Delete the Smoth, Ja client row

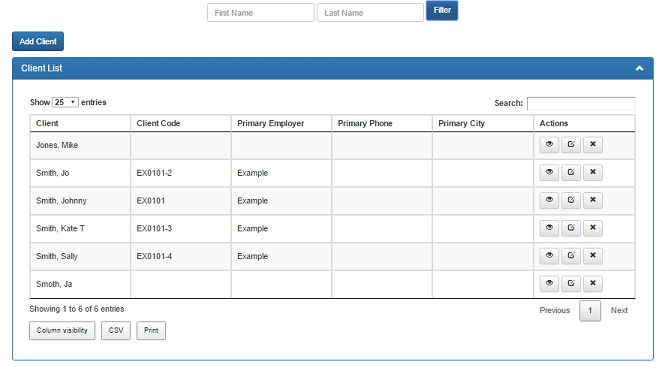click(x=593, y=283)
